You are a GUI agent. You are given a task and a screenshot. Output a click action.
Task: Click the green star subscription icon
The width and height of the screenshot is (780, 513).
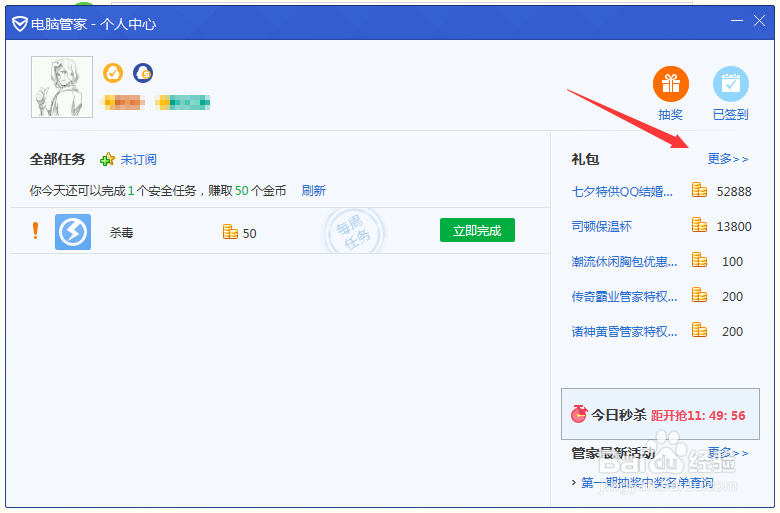pyautogui.click(x=107, y=160)
